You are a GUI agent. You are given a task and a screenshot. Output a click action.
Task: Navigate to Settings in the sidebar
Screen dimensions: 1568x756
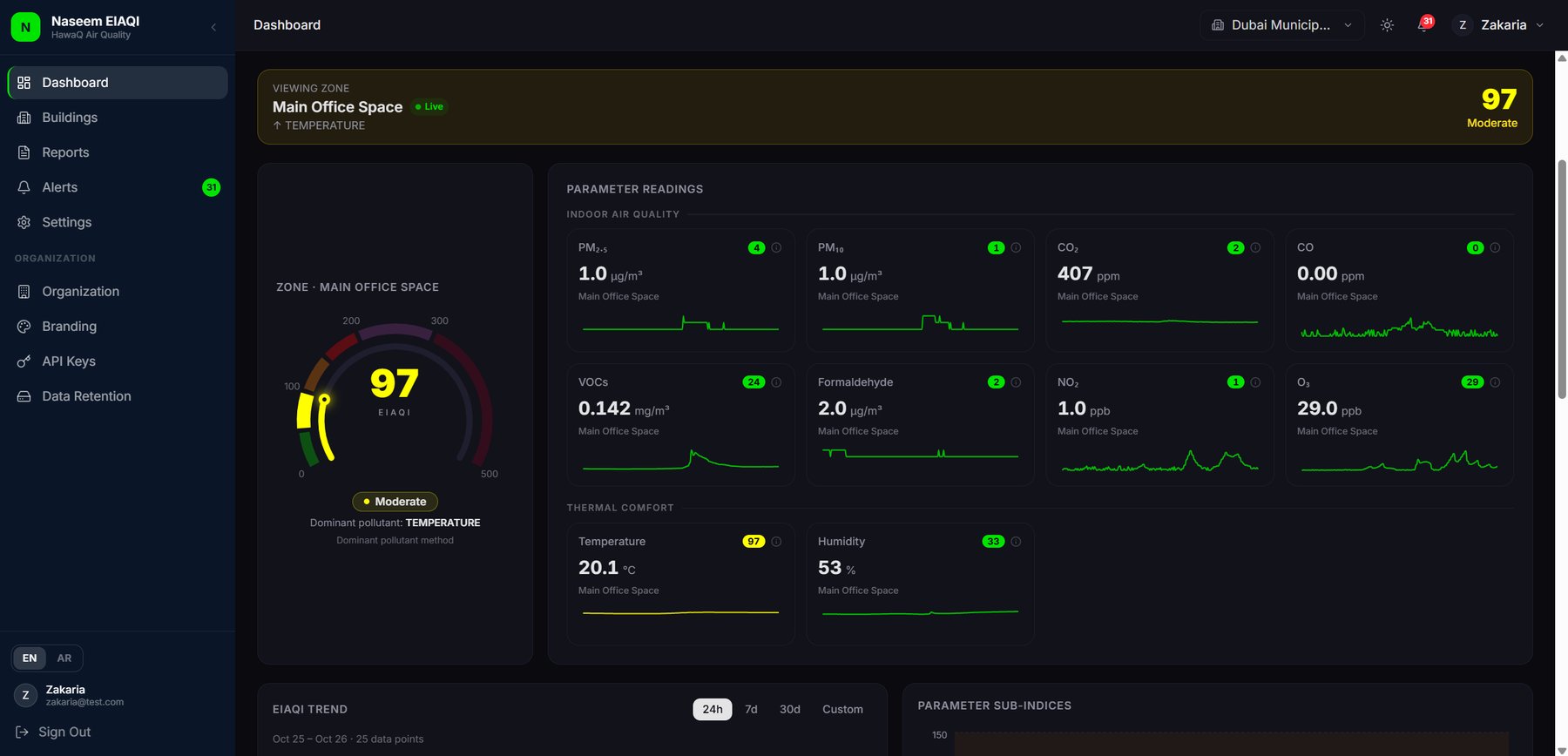[x=118, y=222]
